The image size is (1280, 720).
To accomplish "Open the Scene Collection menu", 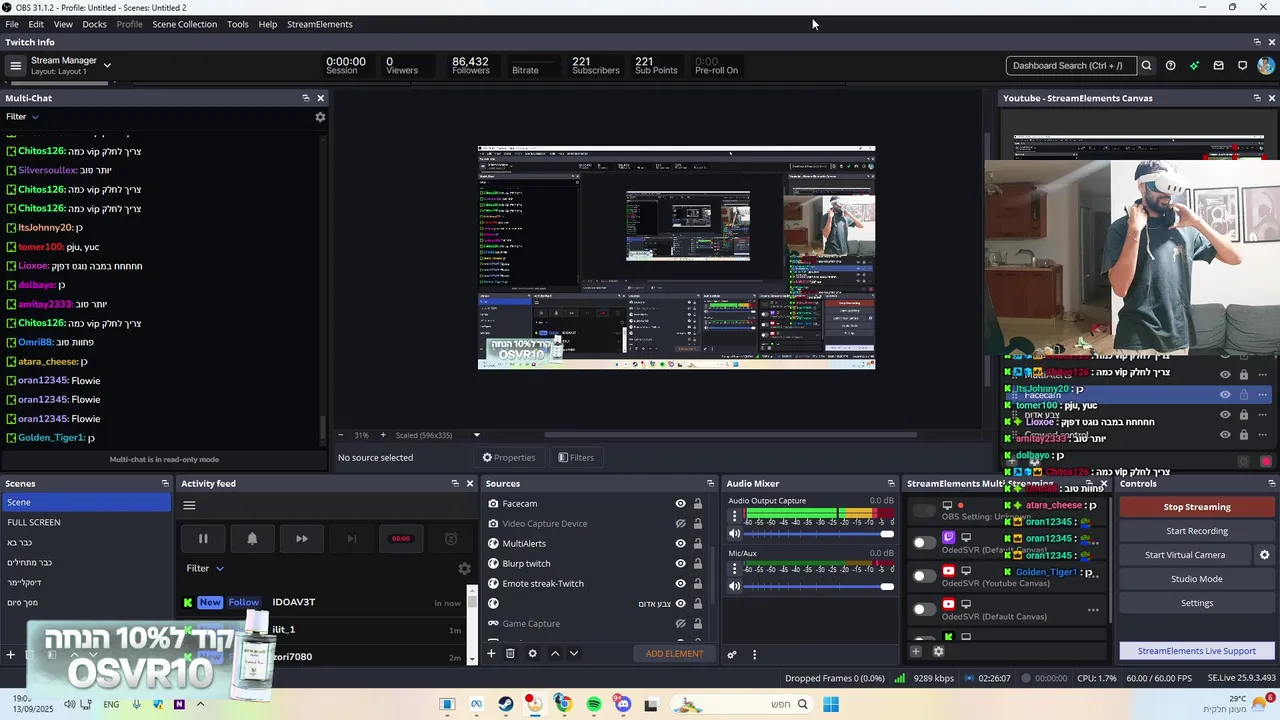I will click(184, 24).
